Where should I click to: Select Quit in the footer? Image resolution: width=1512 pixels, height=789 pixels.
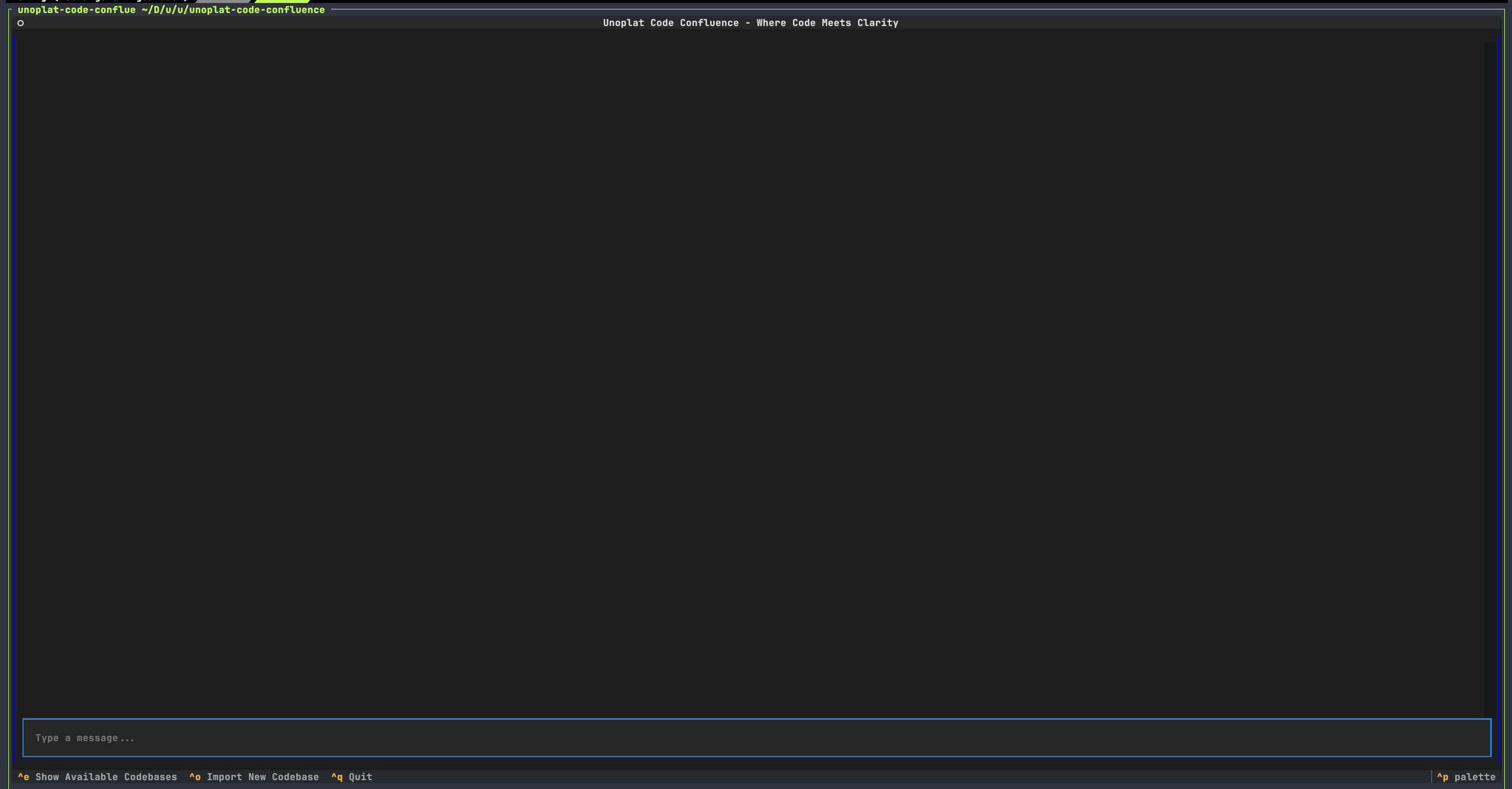352,777
